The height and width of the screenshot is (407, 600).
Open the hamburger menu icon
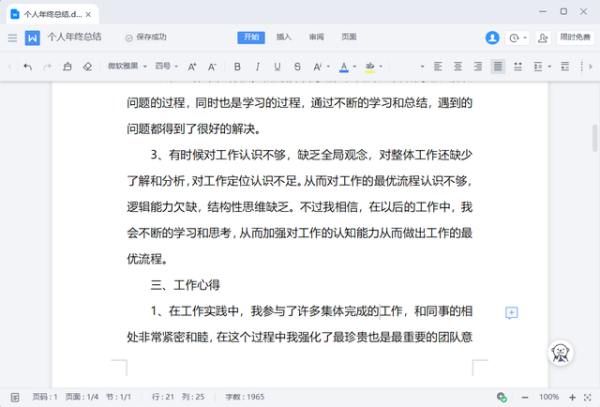(12, 38)
